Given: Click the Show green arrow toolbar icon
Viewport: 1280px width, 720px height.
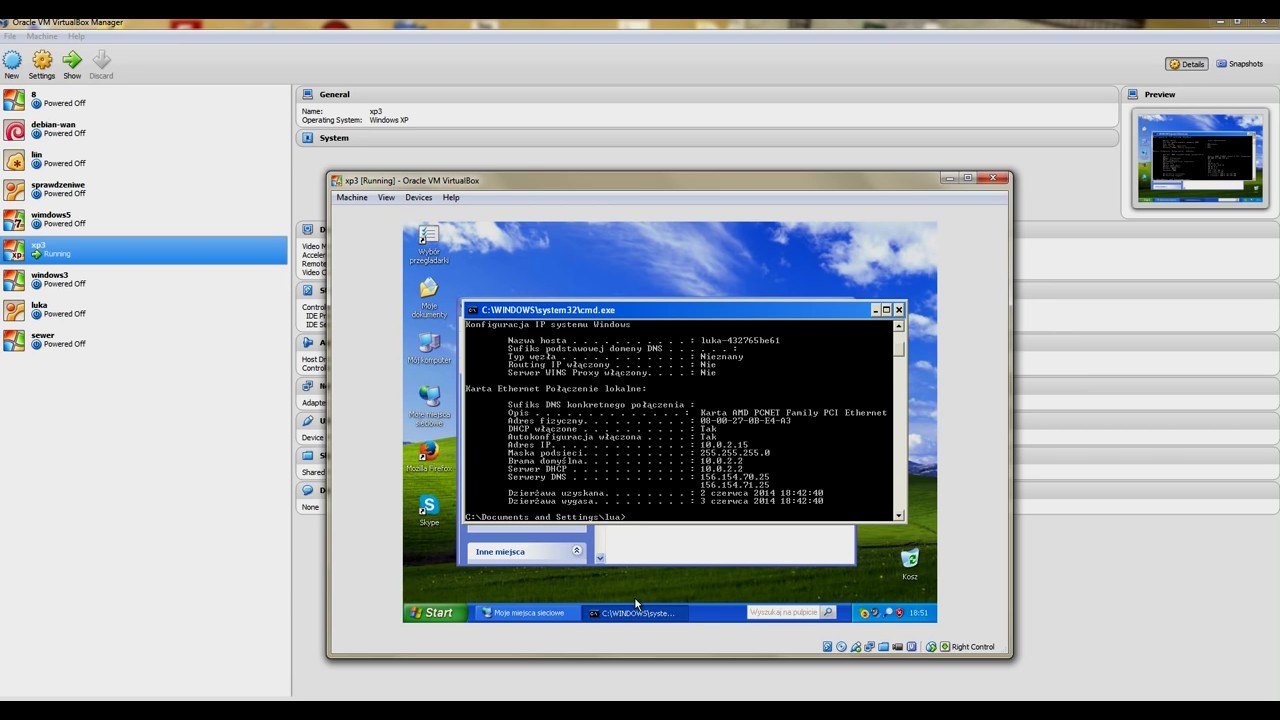Looking at the screenshot, I should point(72,60).
